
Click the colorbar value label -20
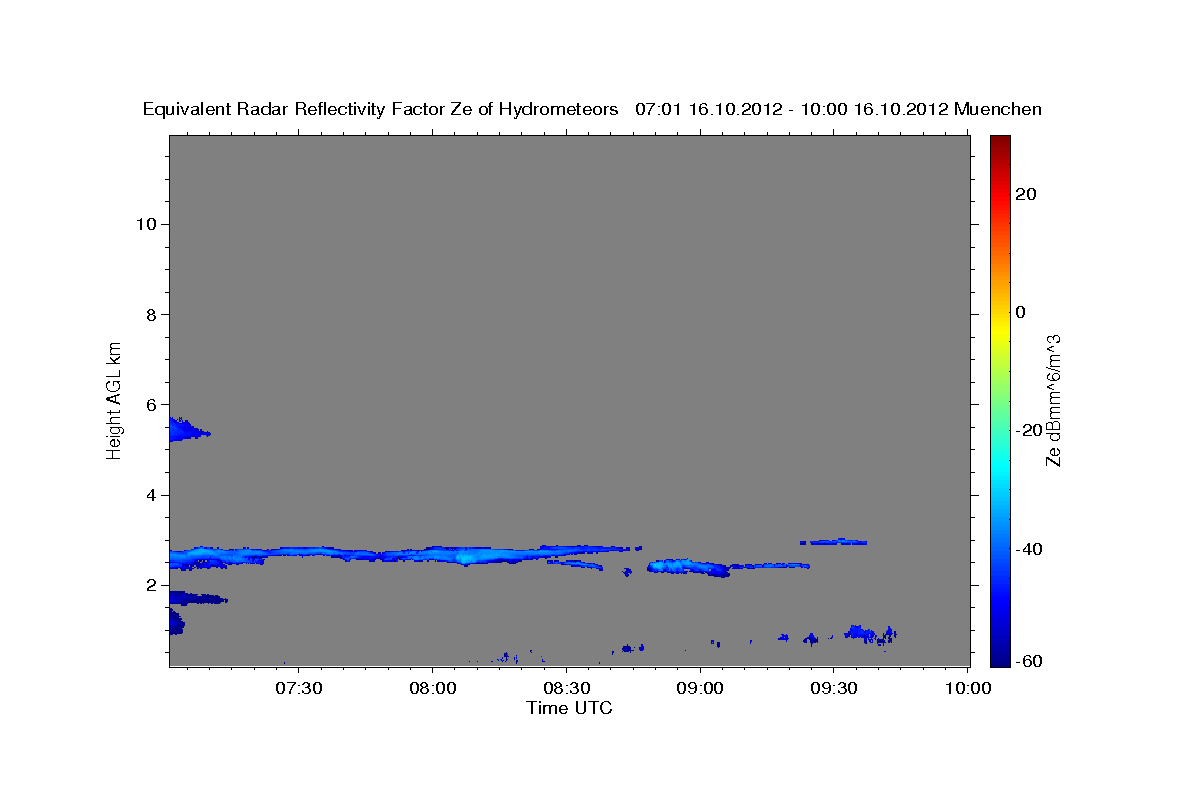click(x=1028, y=430)
